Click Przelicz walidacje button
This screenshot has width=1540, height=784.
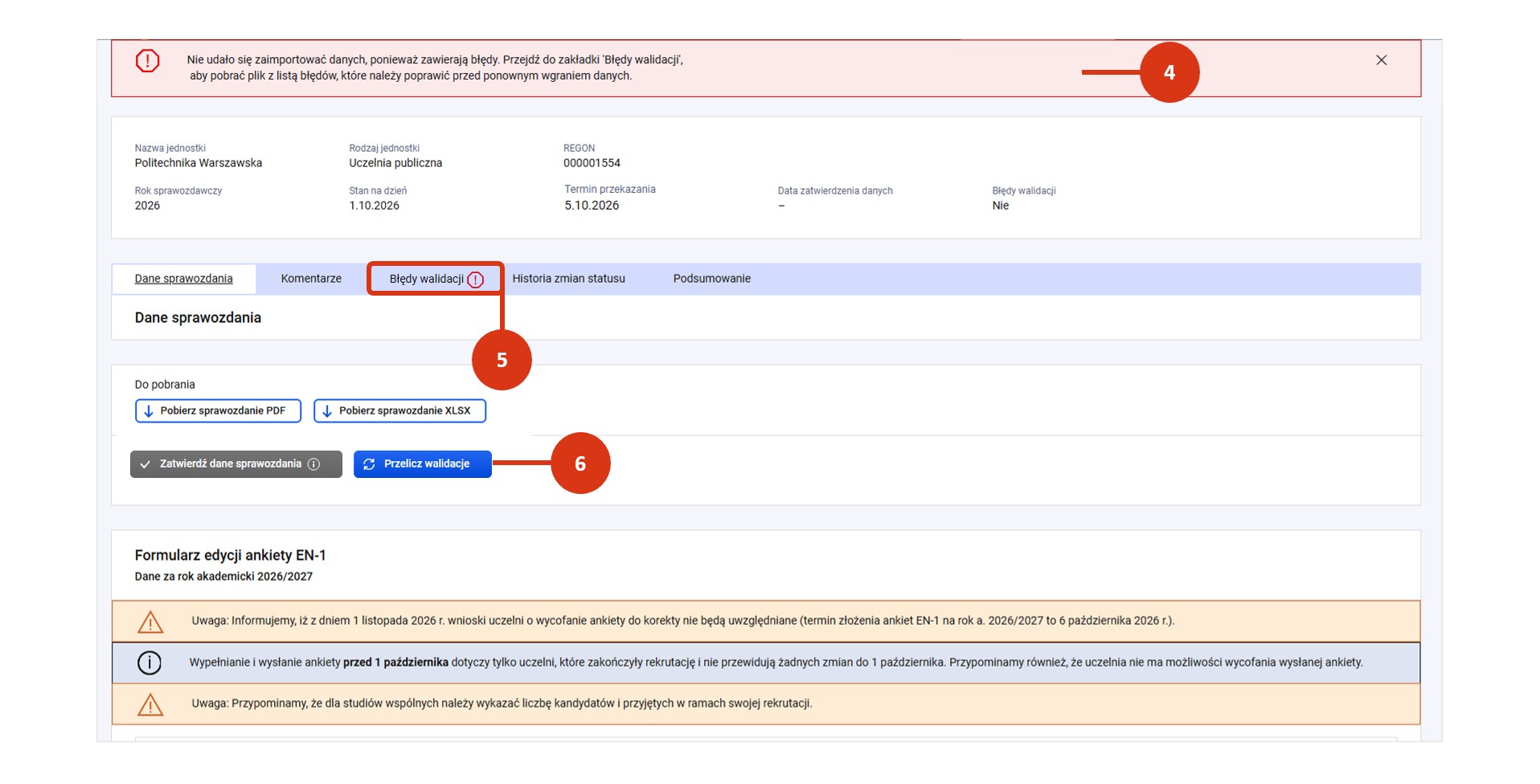point(423,464)
